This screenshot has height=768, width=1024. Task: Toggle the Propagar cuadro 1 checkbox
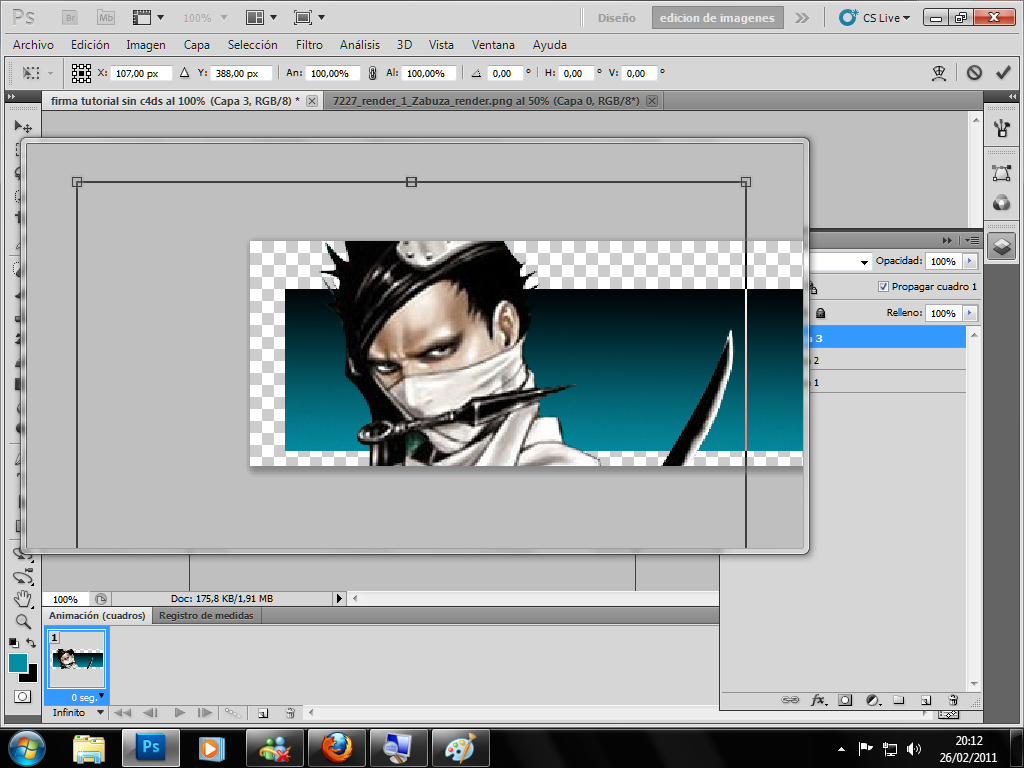[883, 287]
